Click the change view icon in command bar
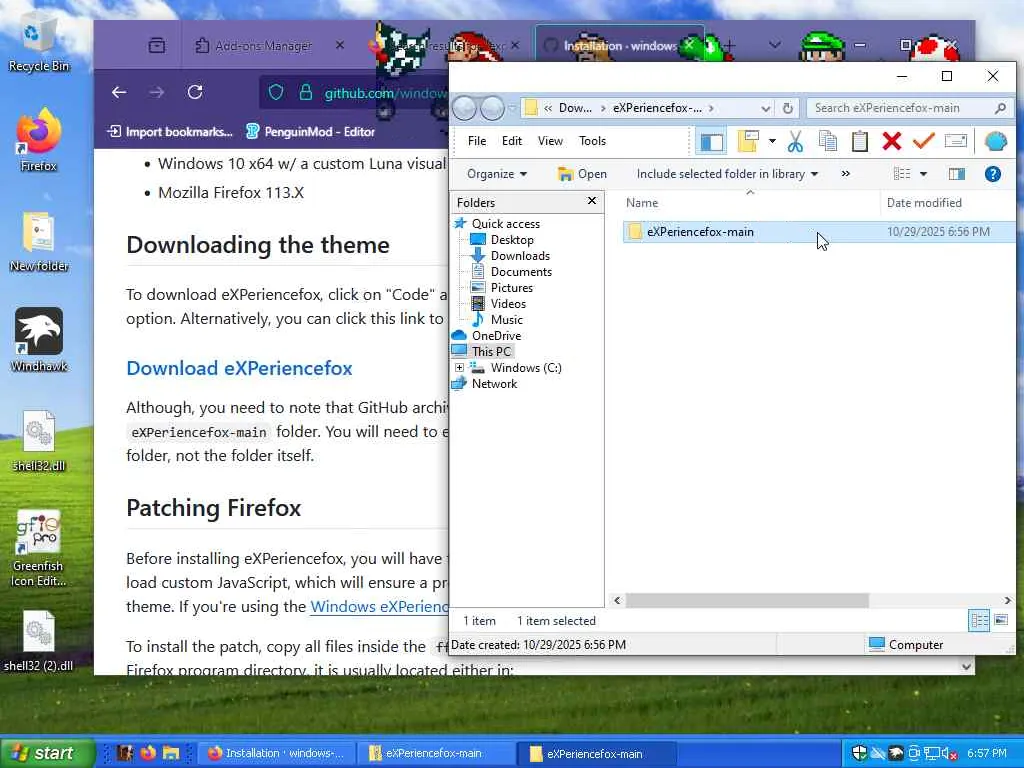This screenshot has width=1024, height=768. [902, 174]
